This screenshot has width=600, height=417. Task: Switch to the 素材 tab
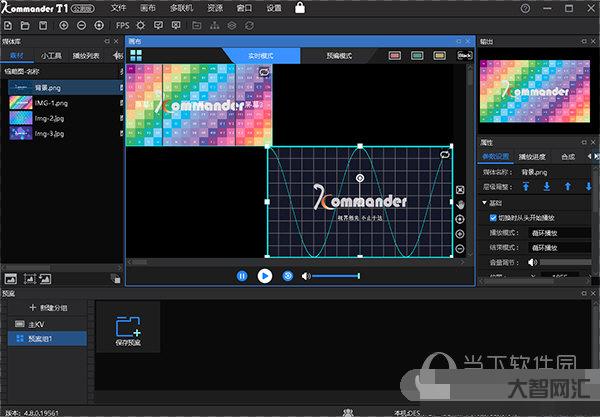pyautogui.click(x=17, y=56)
